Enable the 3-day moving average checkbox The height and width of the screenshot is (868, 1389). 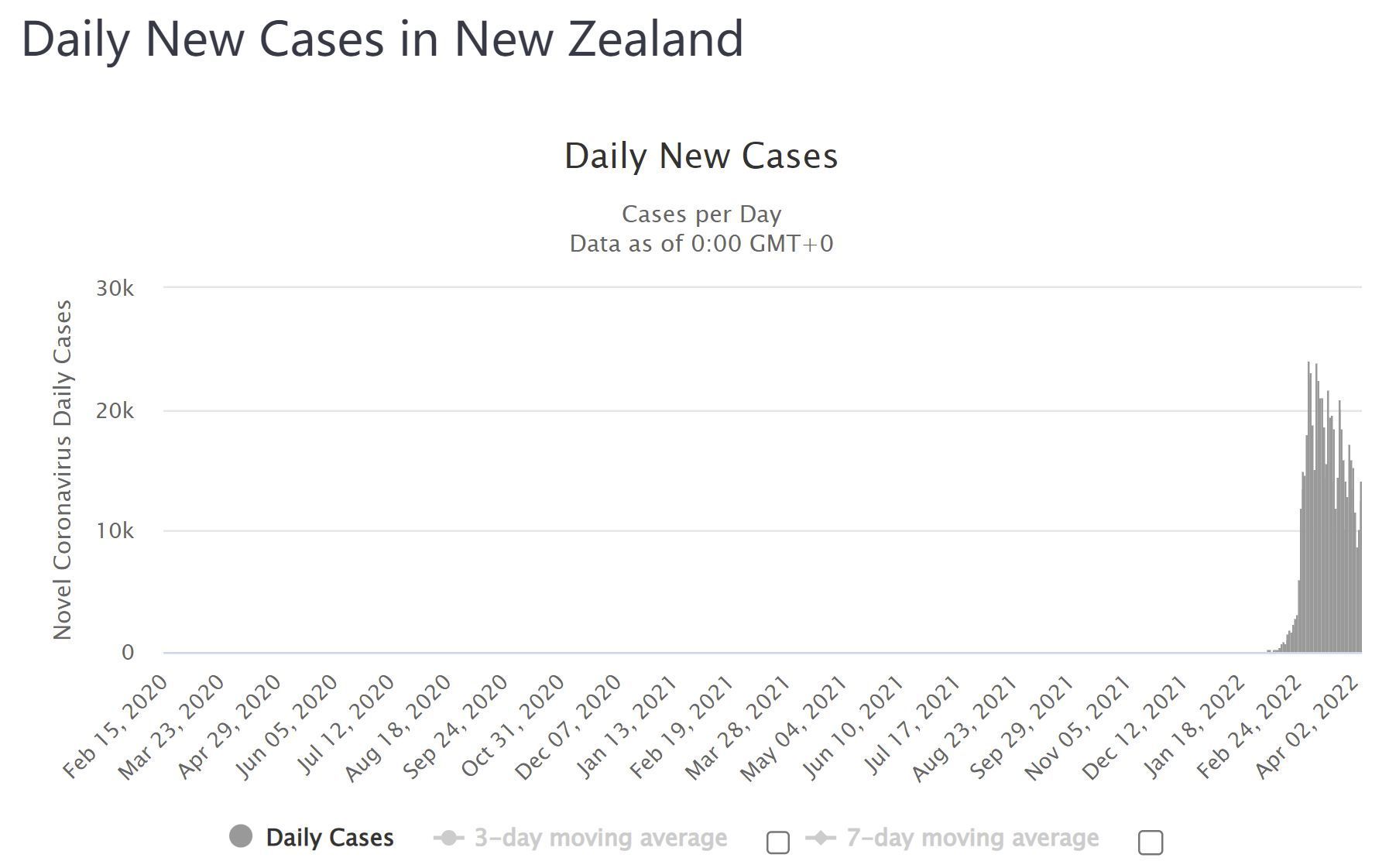[x=777, y=842]
